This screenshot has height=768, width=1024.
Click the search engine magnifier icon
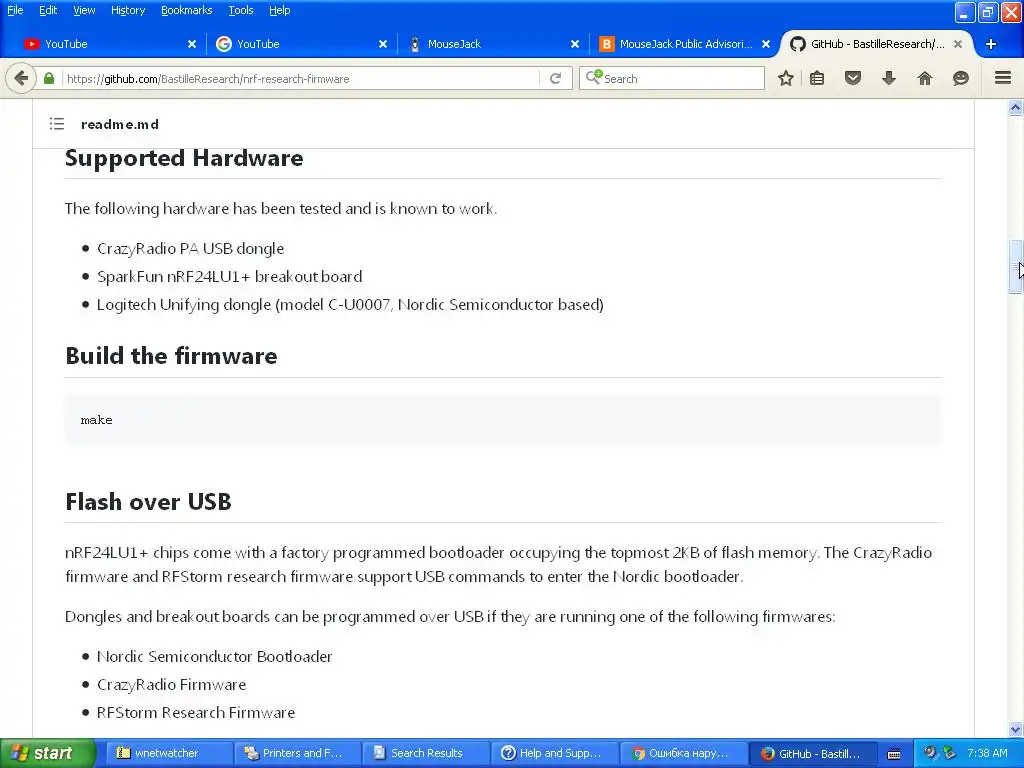[593, 78]
